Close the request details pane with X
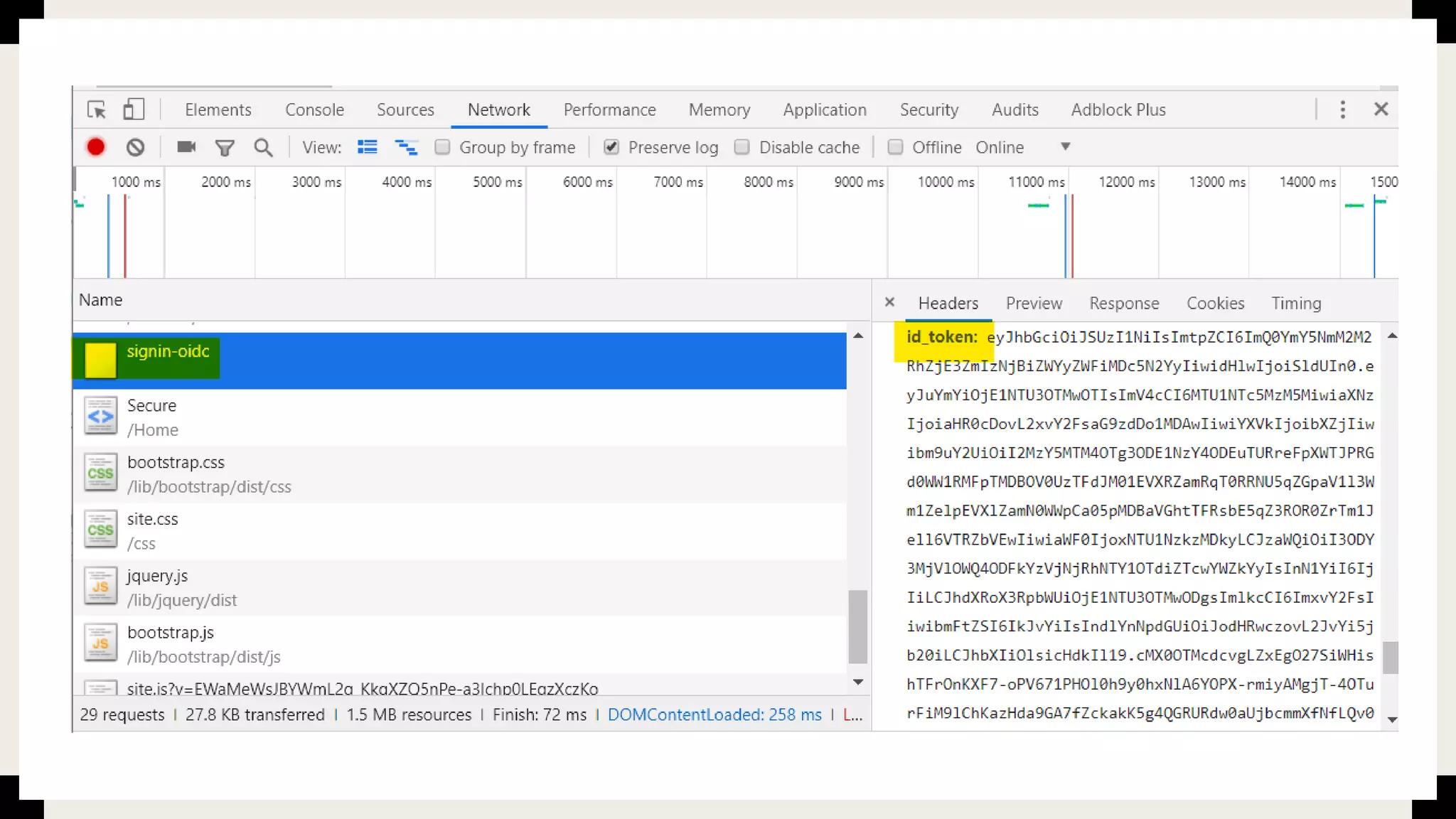1456x819 pixels. (889, 302)
